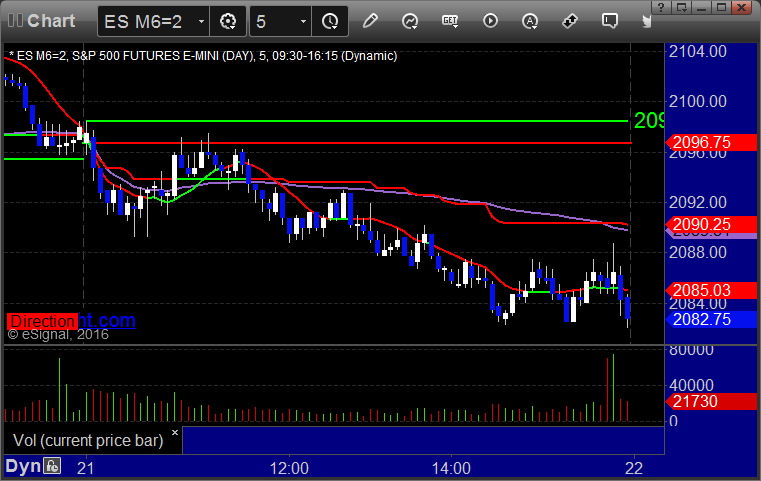Click the 12:00 time axis label
Viewport: 761px width, 481px height.
tap(289, 468)
